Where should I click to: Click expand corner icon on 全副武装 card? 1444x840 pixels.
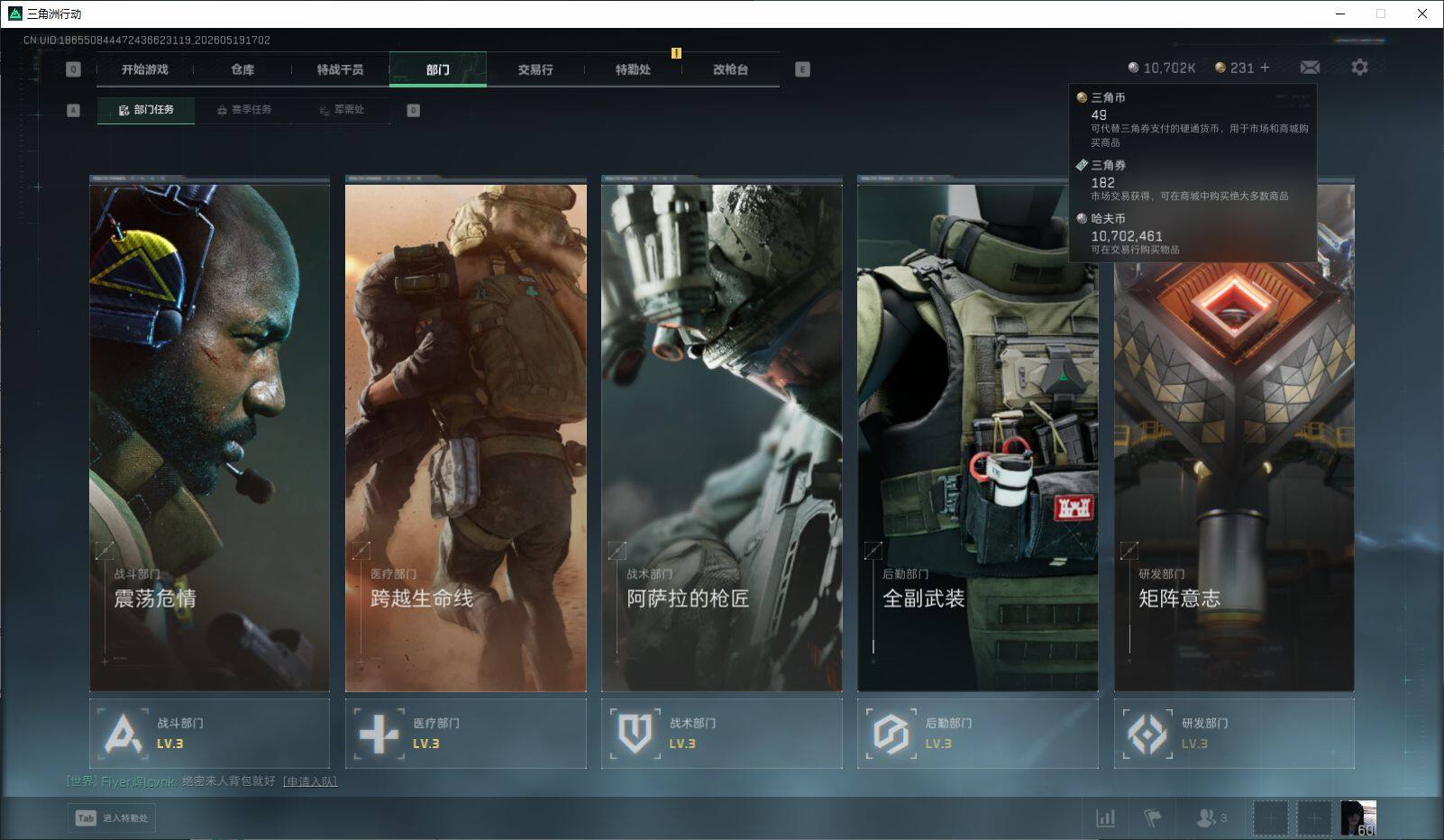click(873, 550)
